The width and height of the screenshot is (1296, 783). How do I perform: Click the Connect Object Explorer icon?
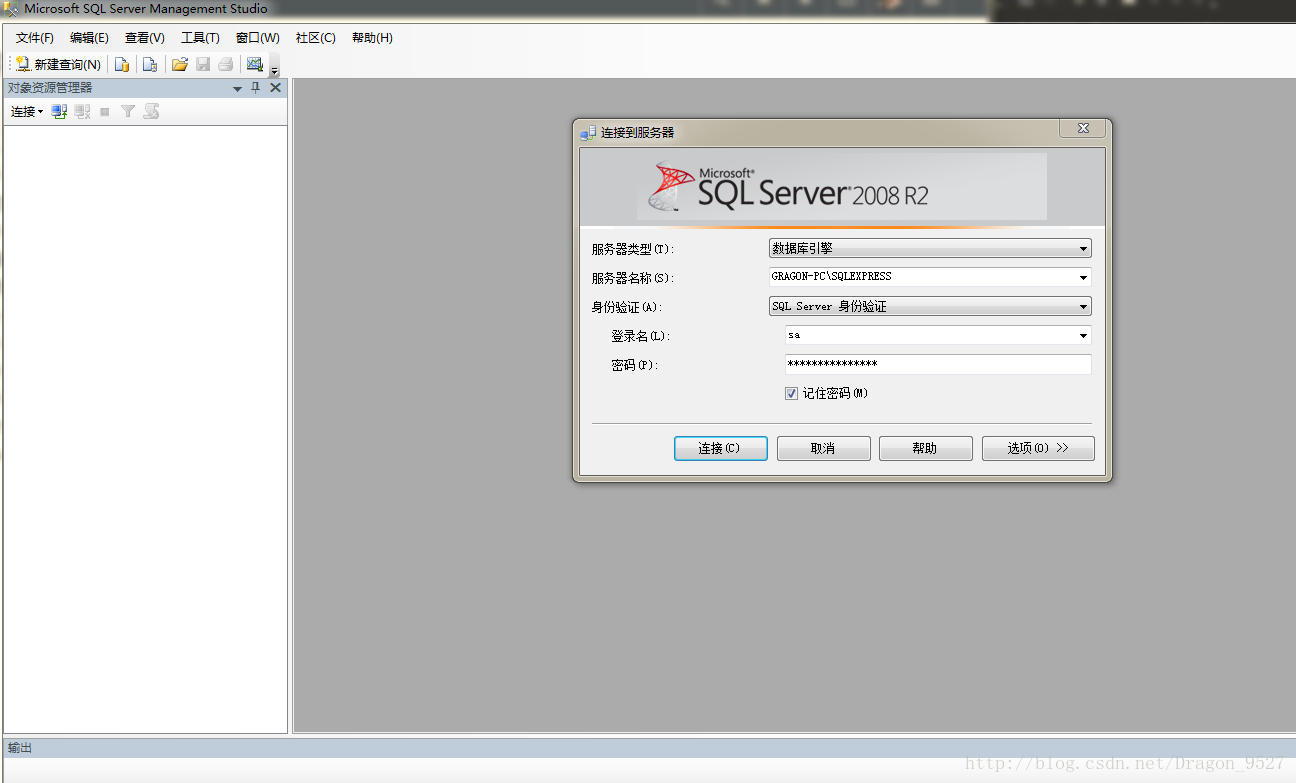pyautogui.click(x=60, y=112)
